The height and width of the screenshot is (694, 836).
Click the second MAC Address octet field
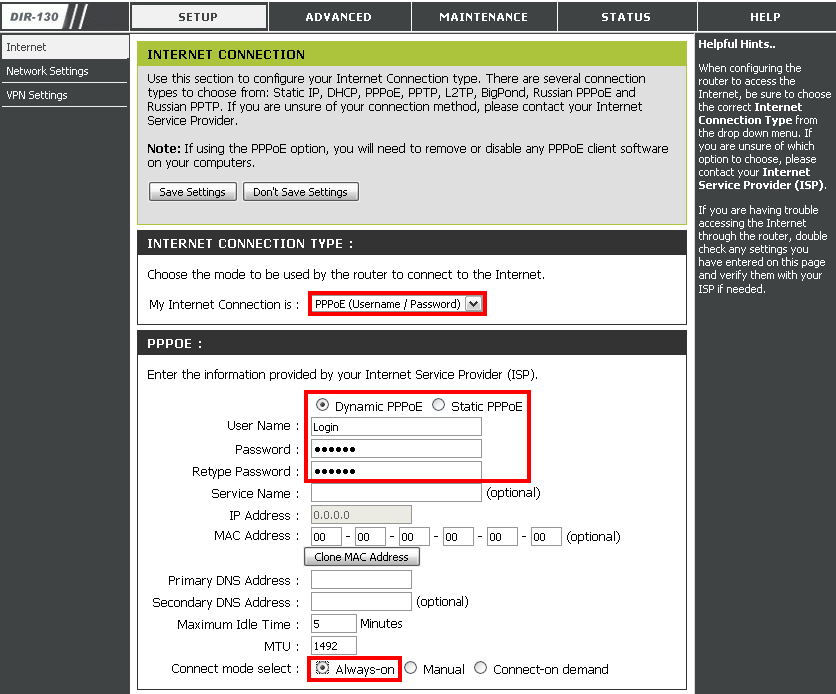(370, 537)
